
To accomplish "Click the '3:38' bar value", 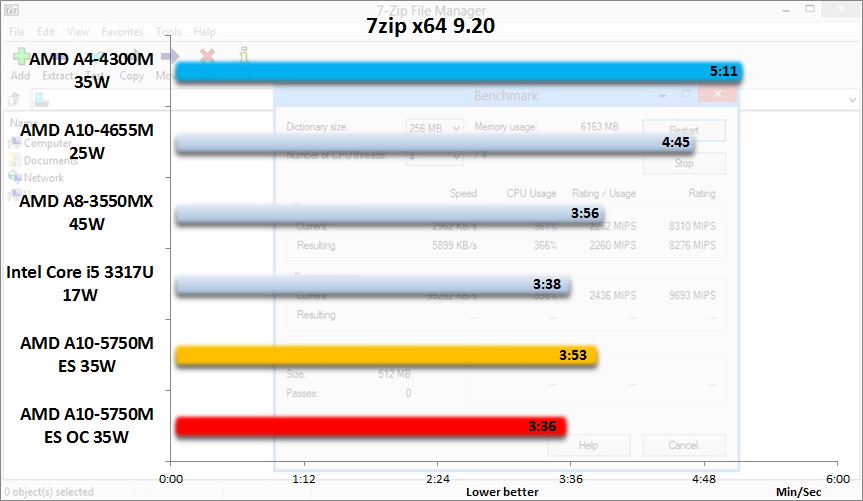I will (x=547, y=284).
